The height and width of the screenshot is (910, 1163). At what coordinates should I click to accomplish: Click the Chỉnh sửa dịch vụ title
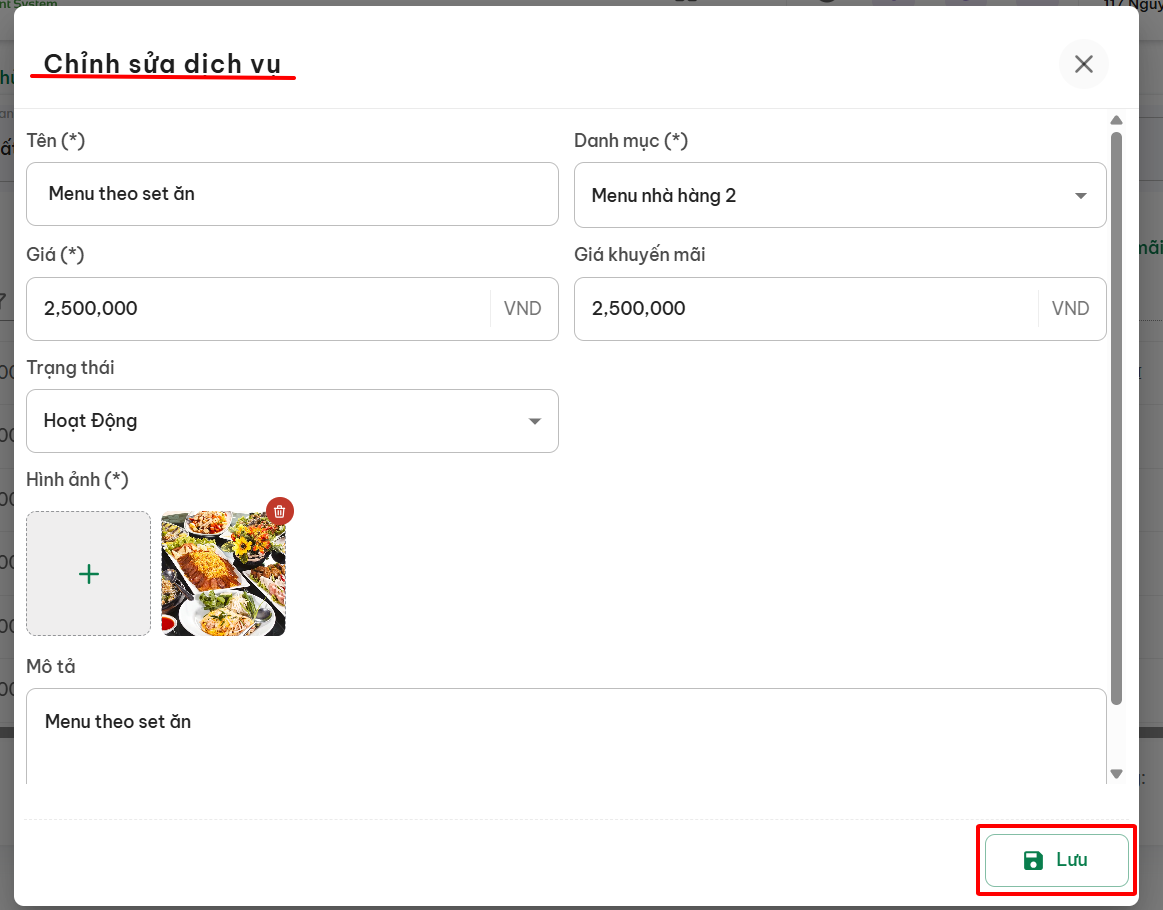click(162, 64)
